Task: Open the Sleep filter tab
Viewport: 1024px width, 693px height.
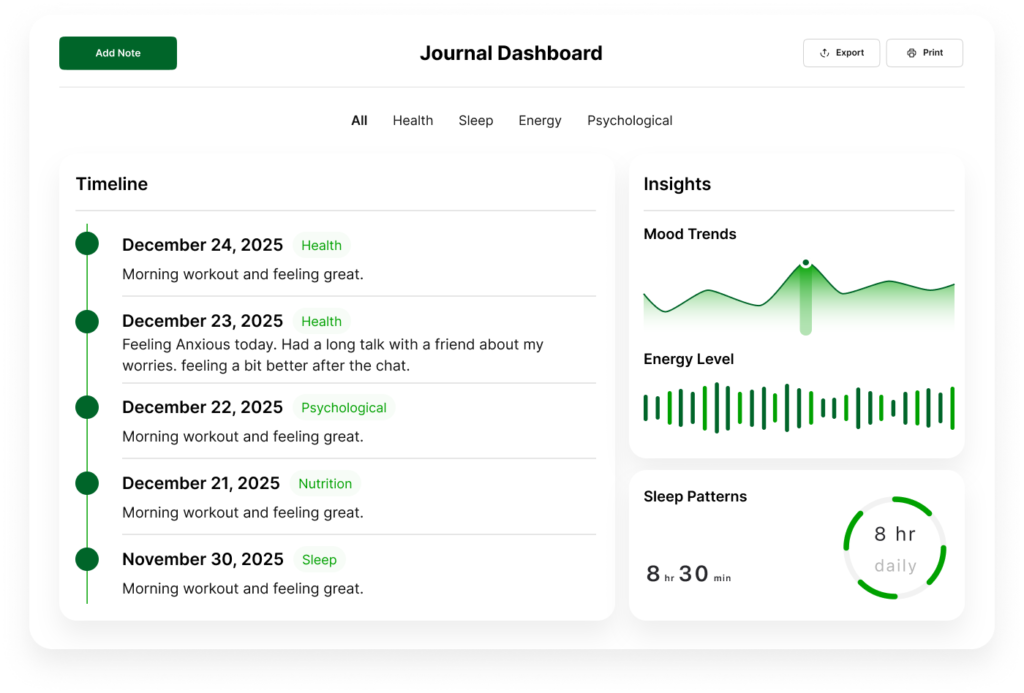Action: [475, 121]
